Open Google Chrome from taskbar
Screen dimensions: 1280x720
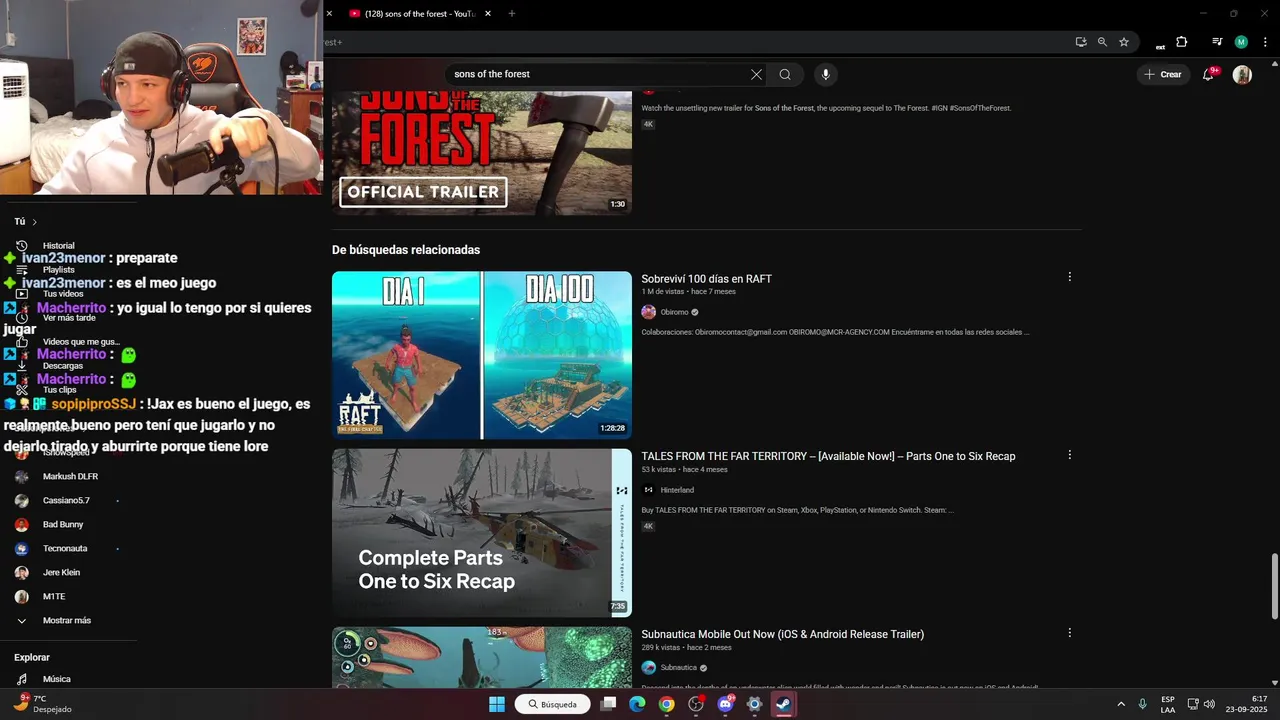(667, 704)
